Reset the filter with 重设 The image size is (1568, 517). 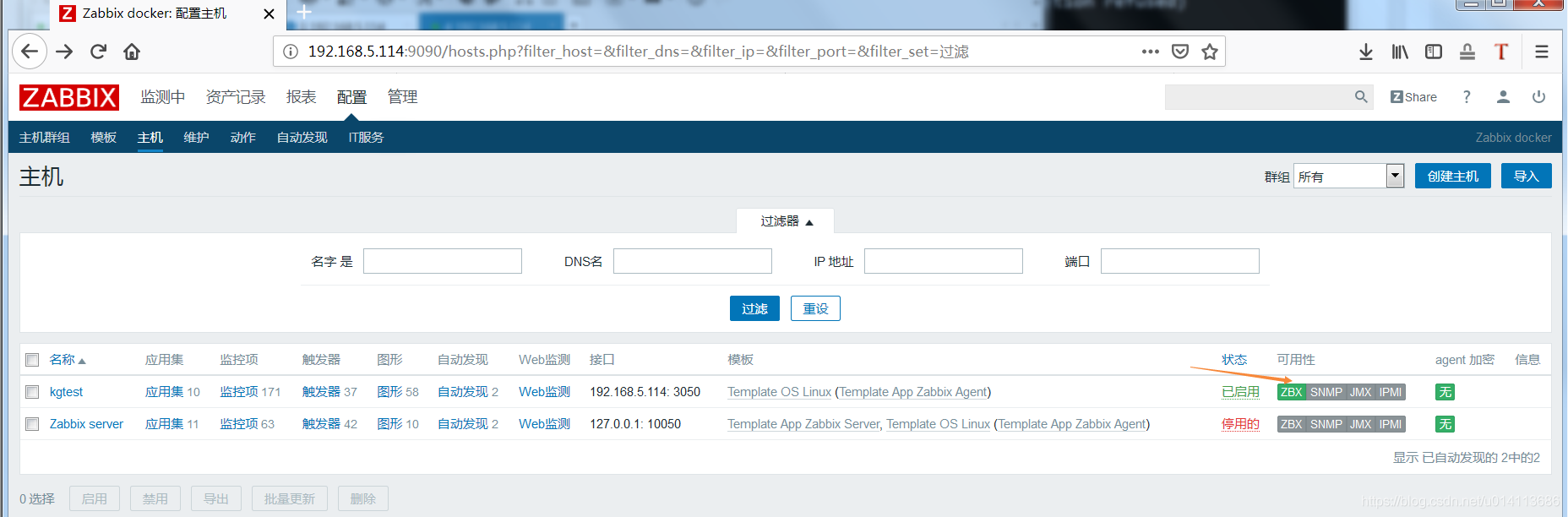(815, 308)
